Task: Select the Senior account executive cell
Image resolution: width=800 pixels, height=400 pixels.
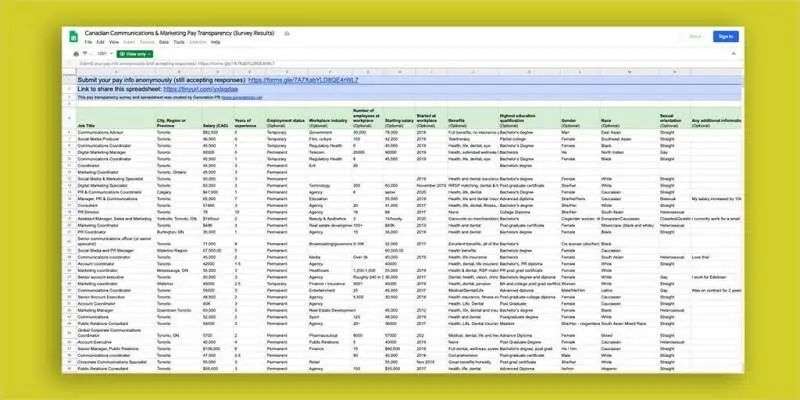Action: tap(116, 277)
